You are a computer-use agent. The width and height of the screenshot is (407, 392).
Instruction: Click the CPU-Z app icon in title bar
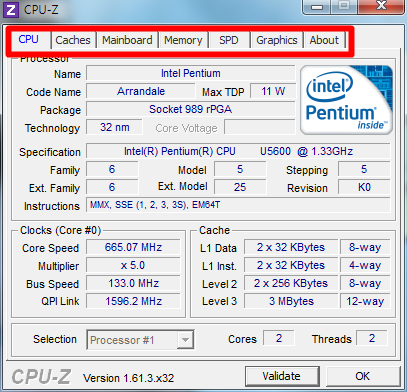[x=11, y=10]
